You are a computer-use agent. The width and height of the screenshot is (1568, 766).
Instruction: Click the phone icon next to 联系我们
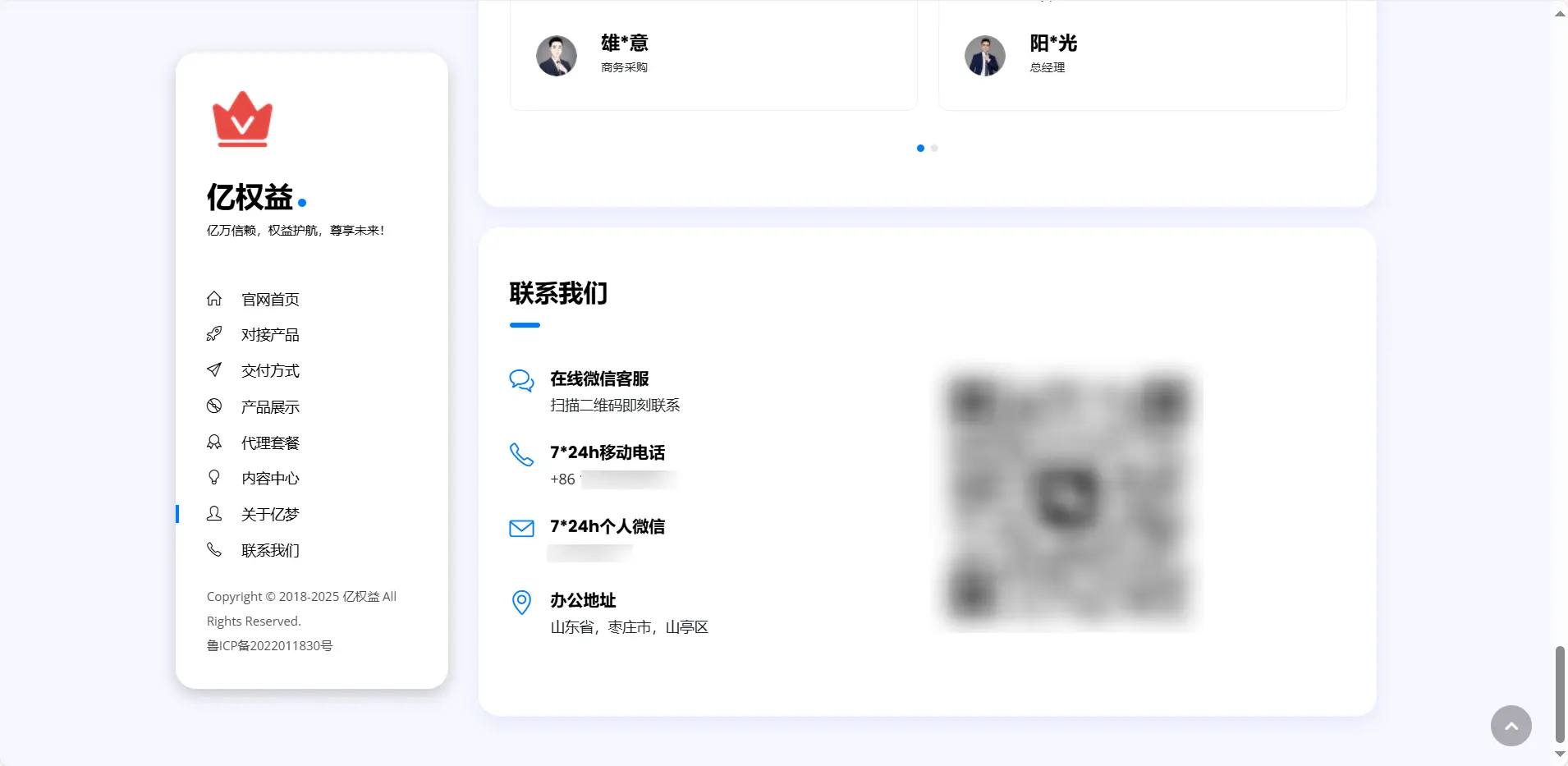coord(215,549)
